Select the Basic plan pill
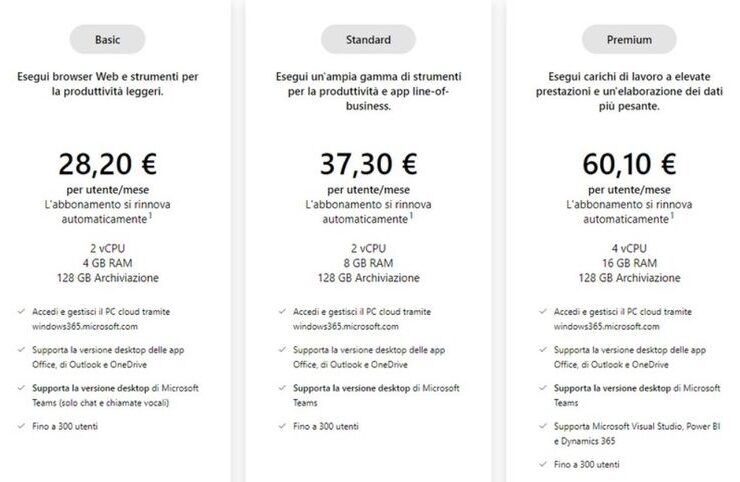Screen dimensions: 740x482 coord(107,40)
